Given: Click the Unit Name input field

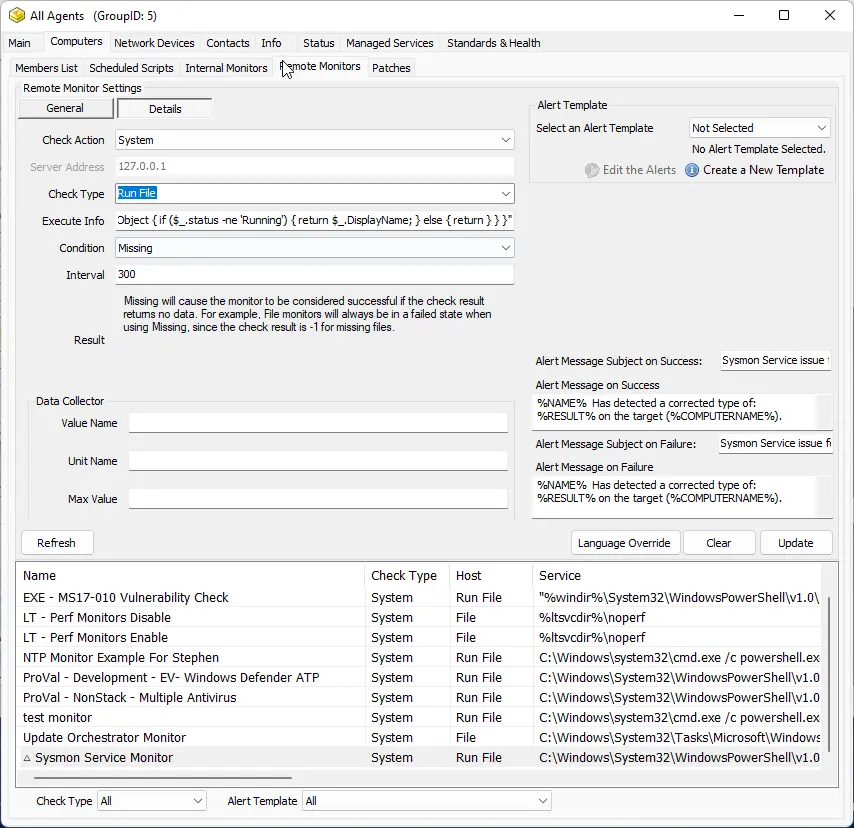Looking at the screenshot, I should (x=318, y=461).
